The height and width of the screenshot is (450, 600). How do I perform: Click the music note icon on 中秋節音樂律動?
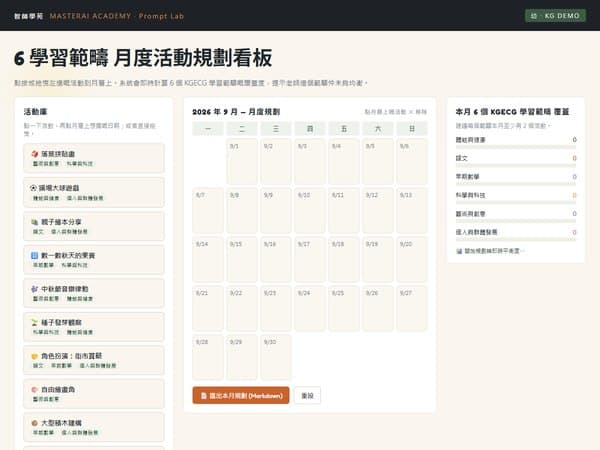(x=35, y=289)
